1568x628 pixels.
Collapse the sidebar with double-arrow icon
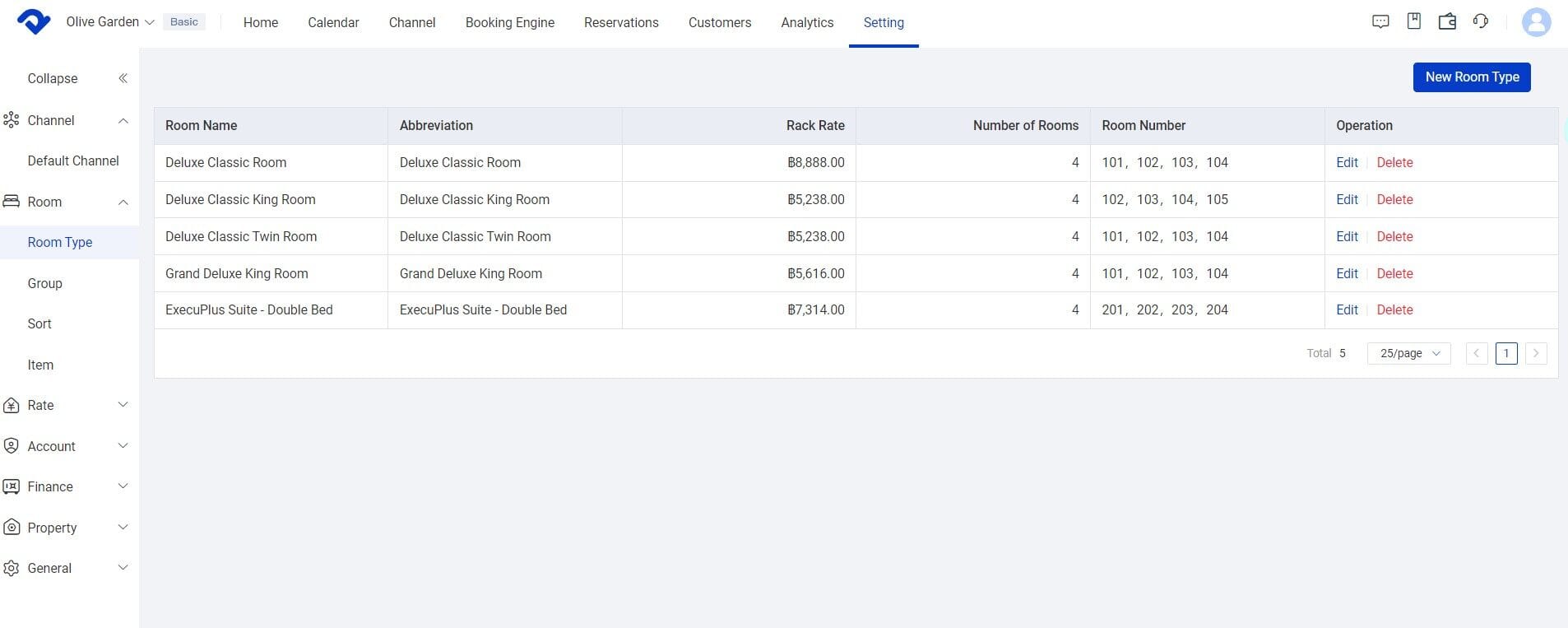123,78
